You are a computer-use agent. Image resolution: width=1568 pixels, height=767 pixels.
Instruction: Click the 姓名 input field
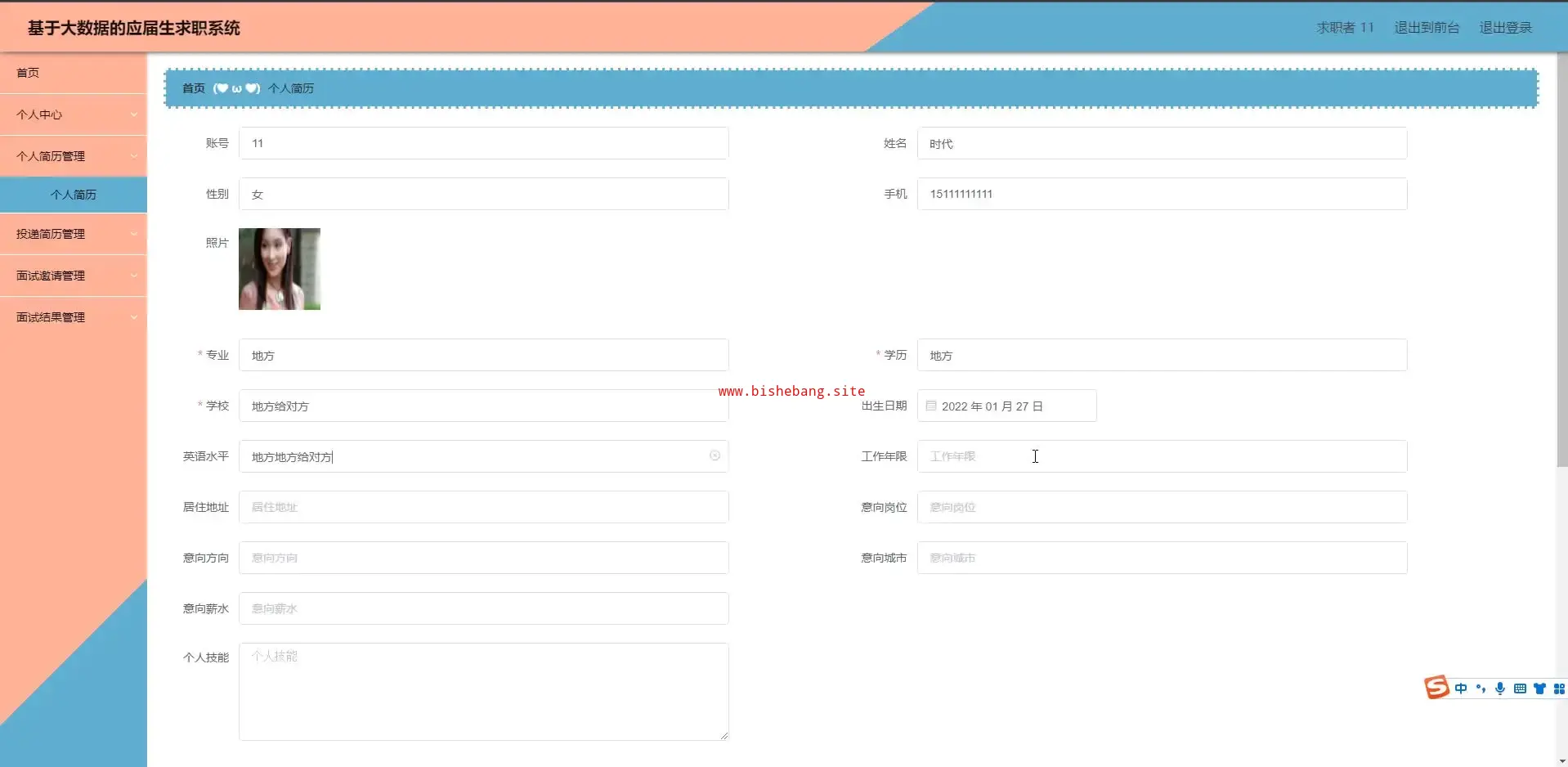[x=1162, y=143]
